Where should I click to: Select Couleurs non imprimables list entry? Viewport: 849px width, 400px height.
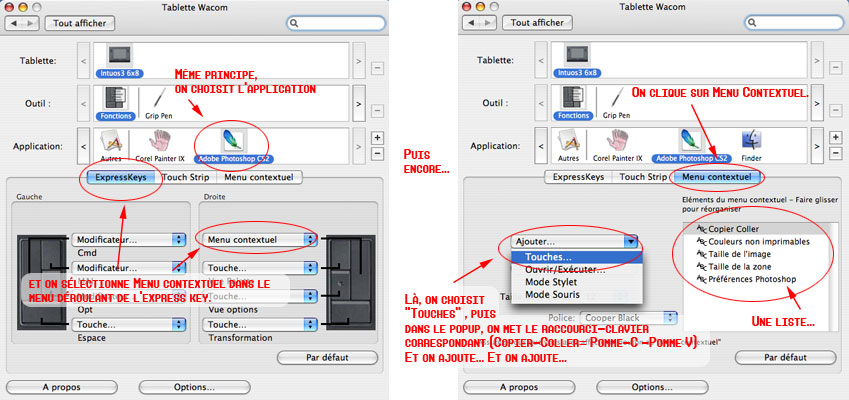(755, 241)
